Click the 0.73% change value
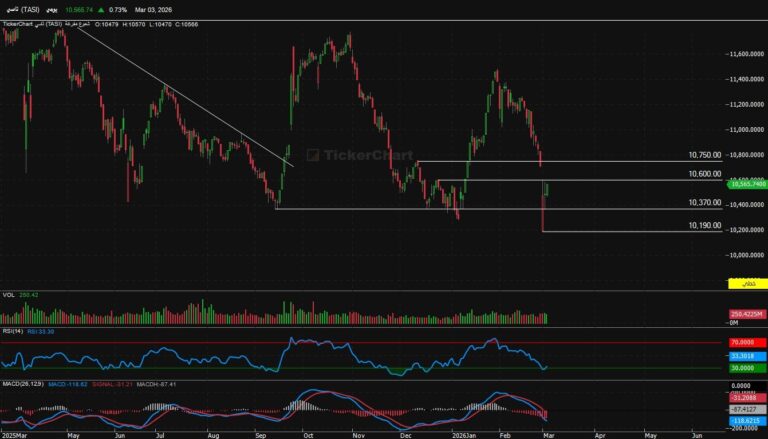Viewport: 768px width, 439px height. click(x=119, y=10)
